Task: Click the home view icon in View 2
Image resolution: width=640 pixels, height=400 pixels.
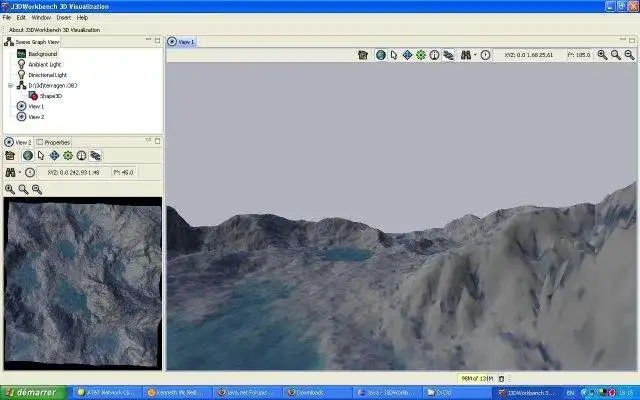Action: 10,156
